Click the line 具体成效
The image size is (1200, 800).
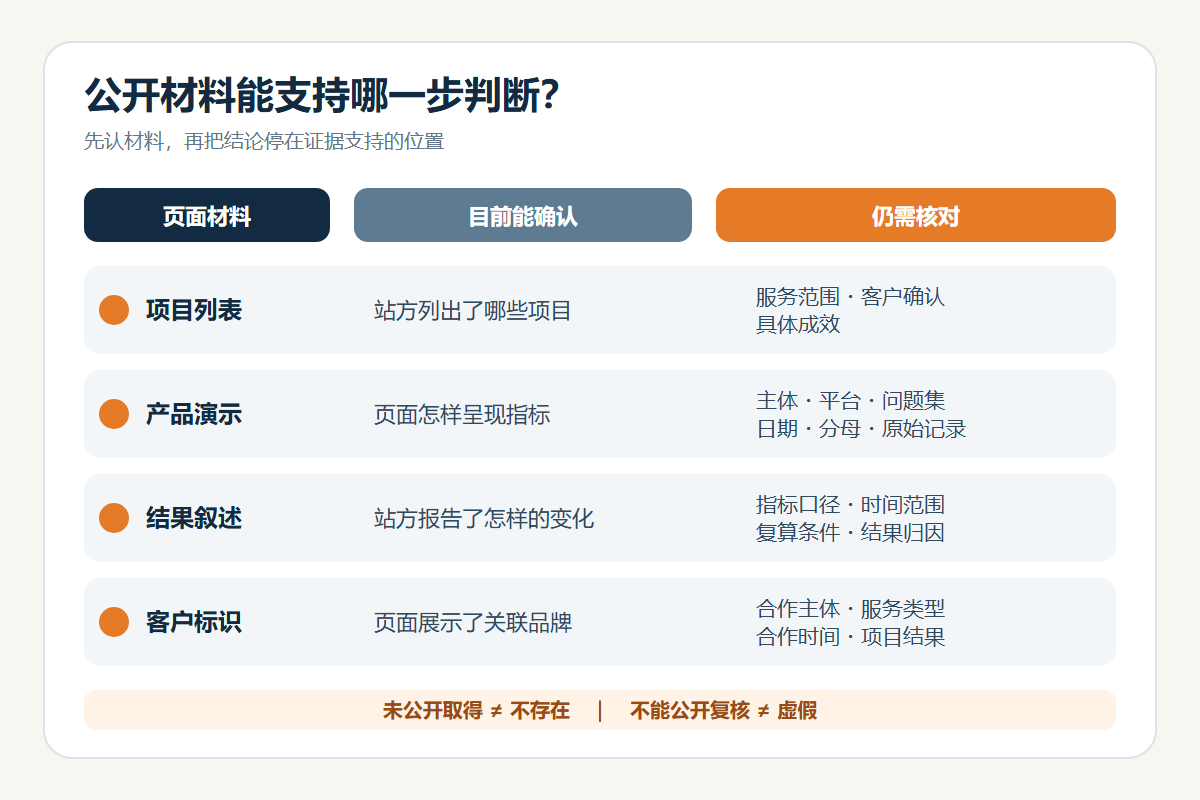click(798, 324)
